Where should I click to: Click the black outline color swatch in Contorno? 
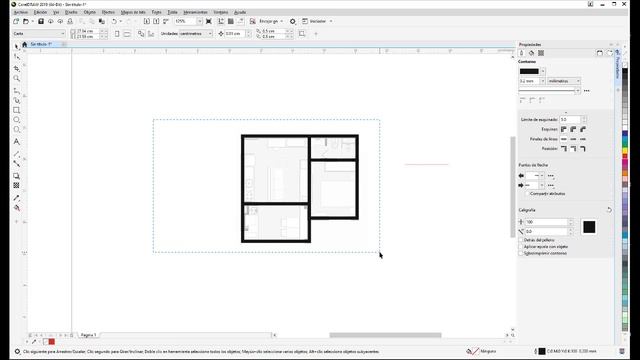click(529, 71)
